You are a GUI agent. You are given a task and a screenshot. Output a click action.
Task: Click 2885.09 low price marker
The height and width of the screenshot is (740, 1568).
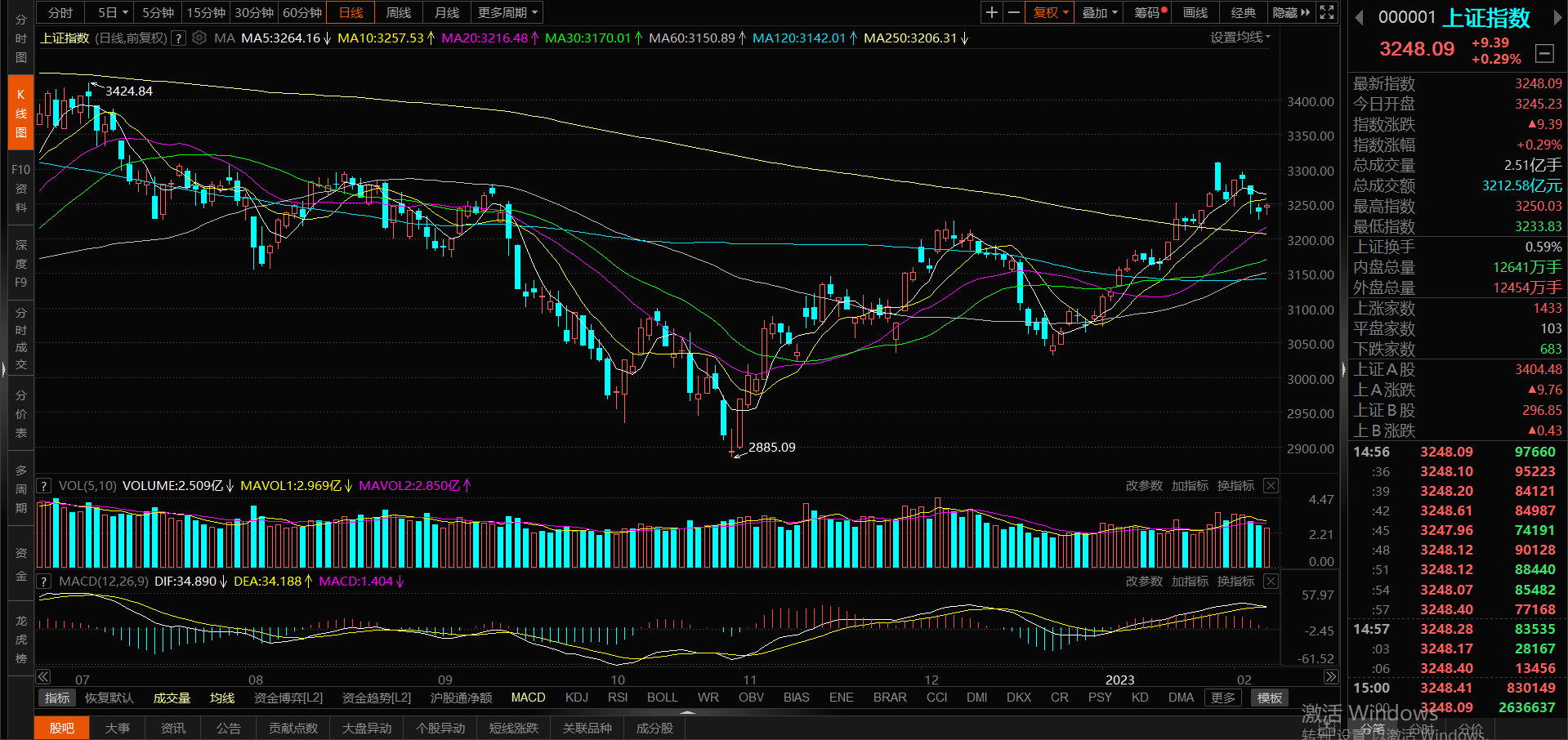(771, 448)
